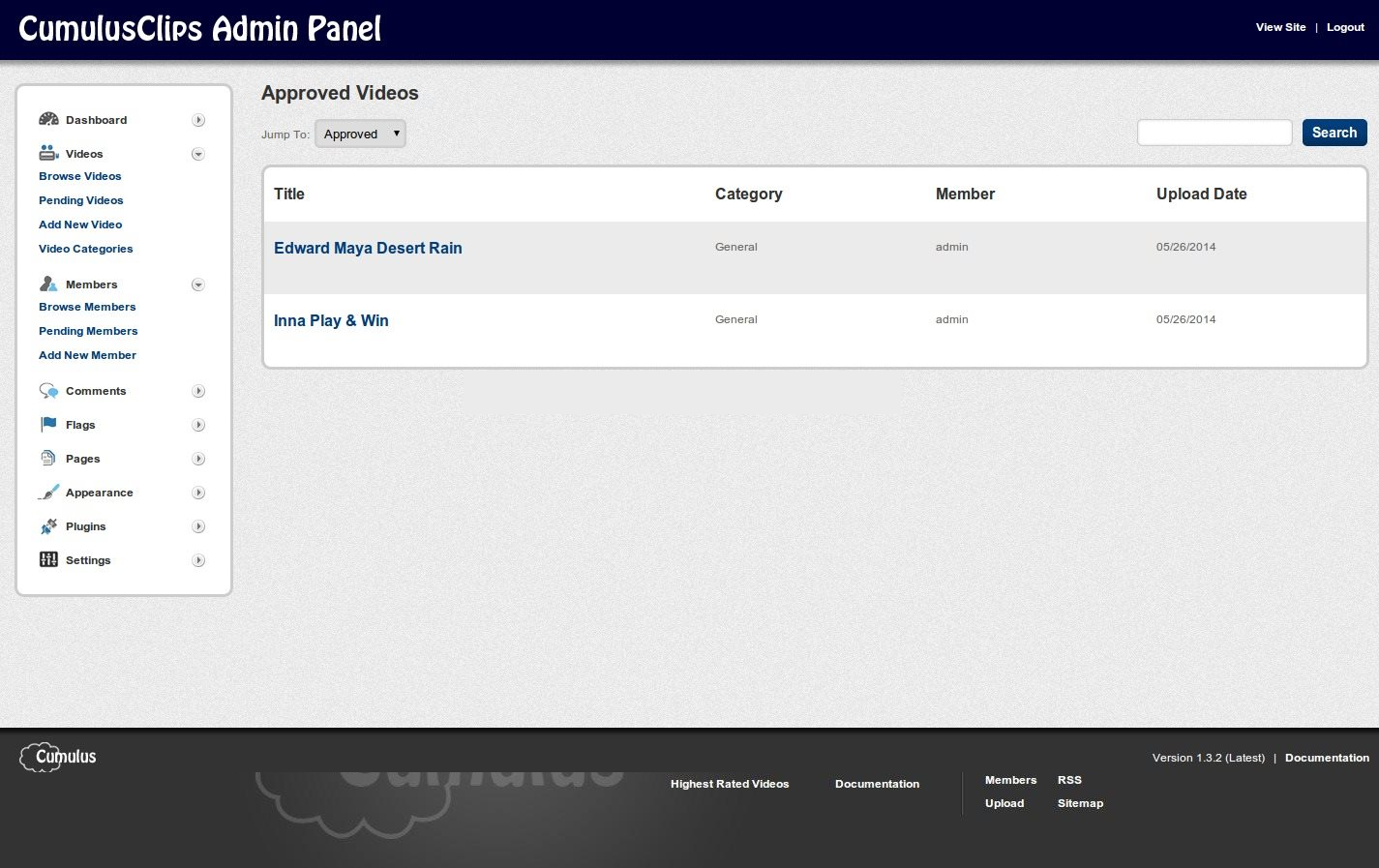Open Pending Videos in sidebar
The width and height of the screenshot is (1379, 868).
[x=81, y=200]
